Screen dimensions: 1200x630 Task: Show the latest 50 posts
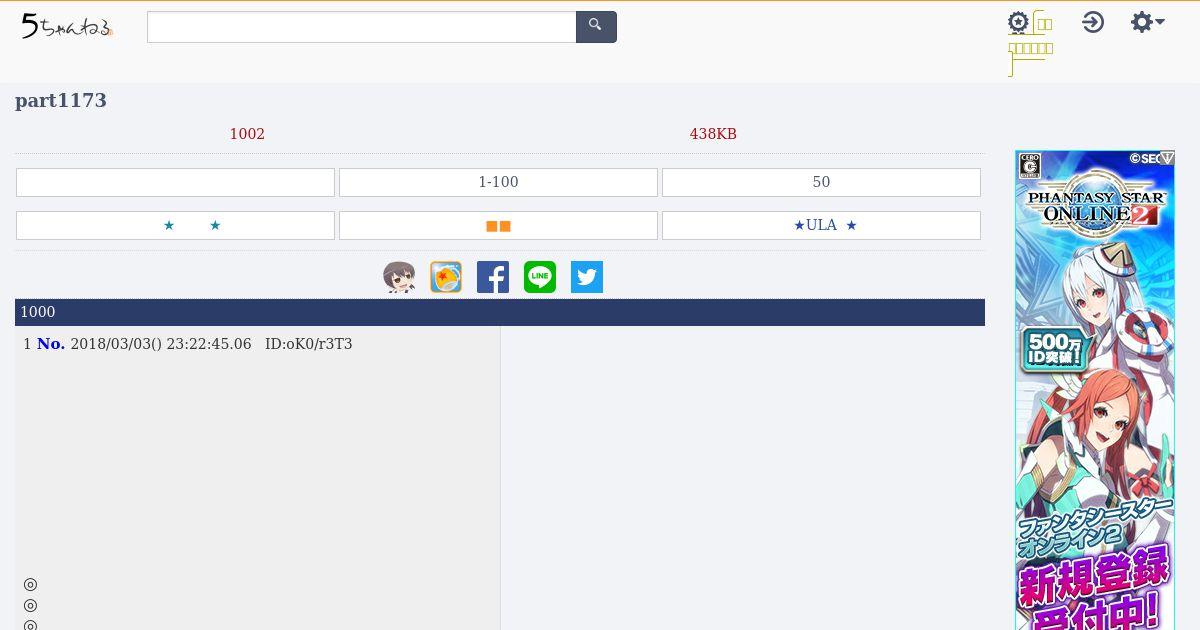coord(821,182)
